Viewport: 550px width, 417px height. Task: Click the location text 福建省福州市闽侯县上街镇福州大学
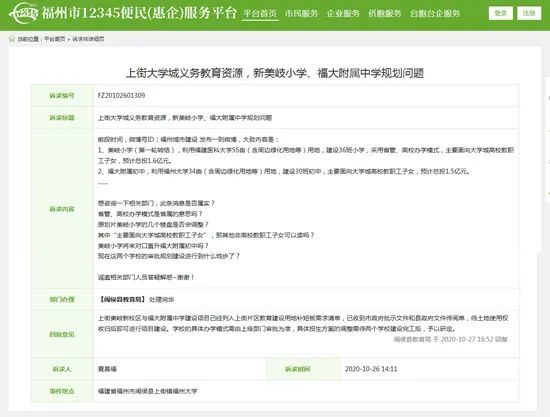pos(147,391)
